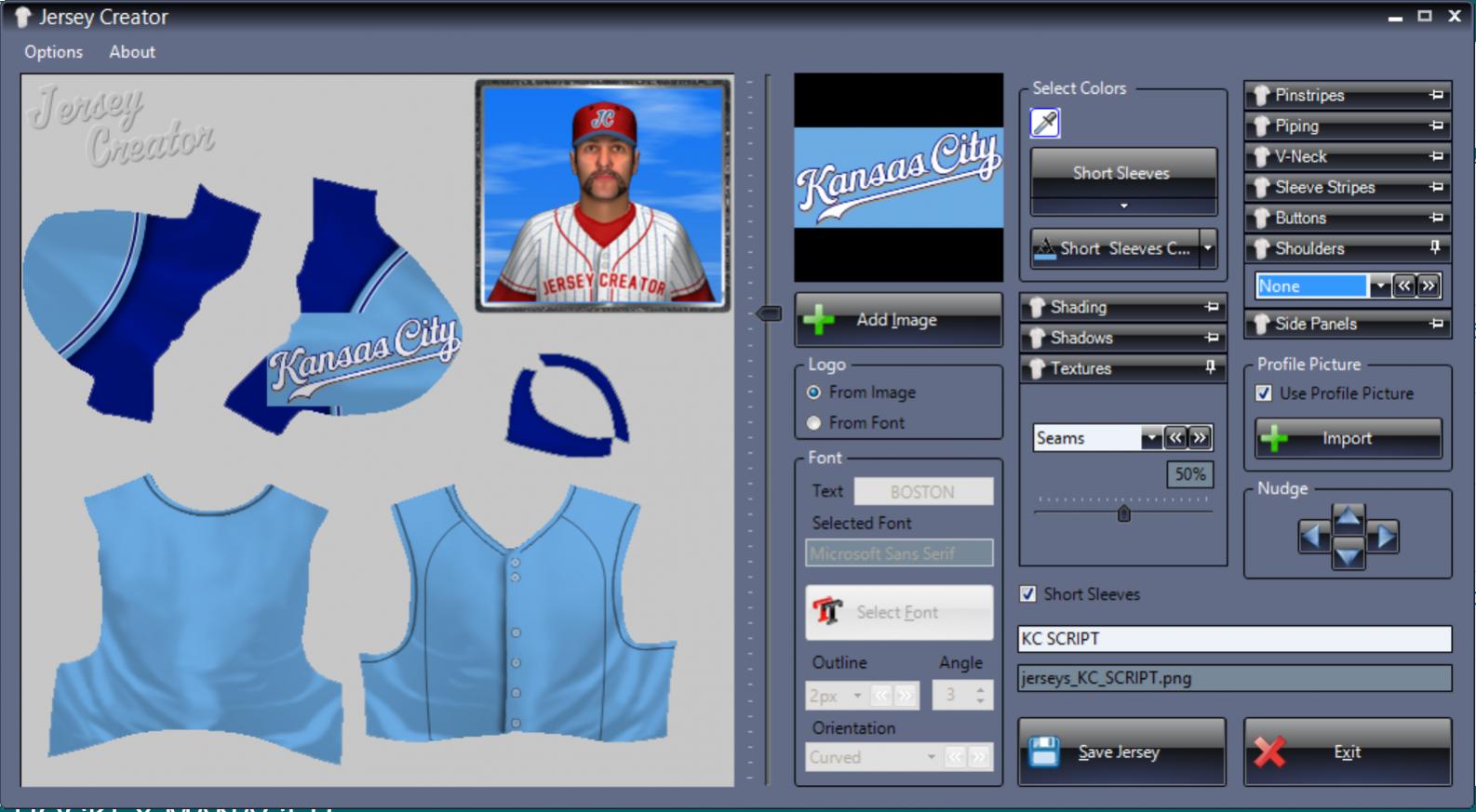Unpin the Textures panel

pos(1211,368)
